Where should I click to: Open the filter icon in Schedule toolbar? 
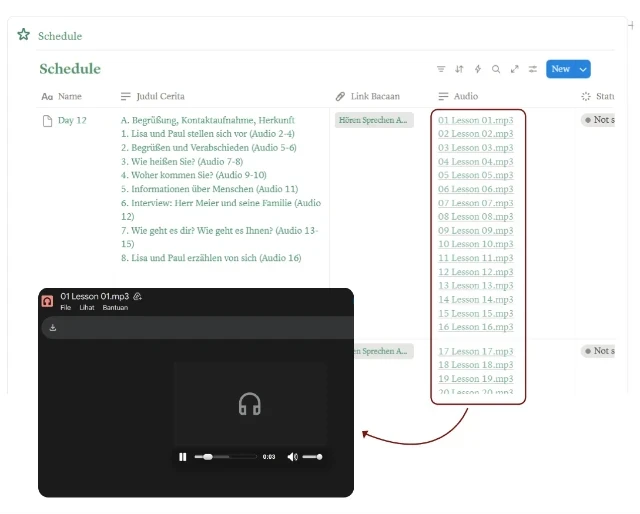click(441, 69)
